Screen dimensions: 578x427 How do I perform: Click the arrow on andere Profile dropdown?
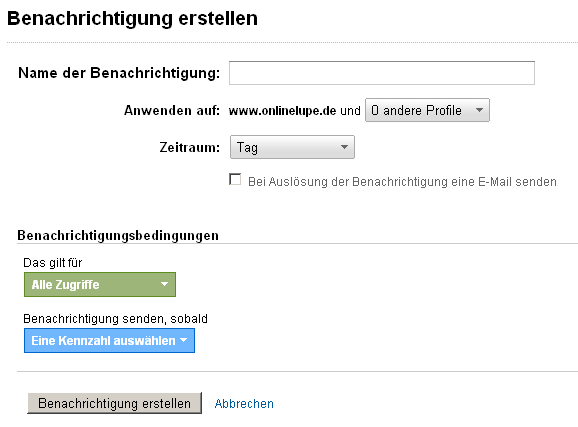[x=479, y=110]
